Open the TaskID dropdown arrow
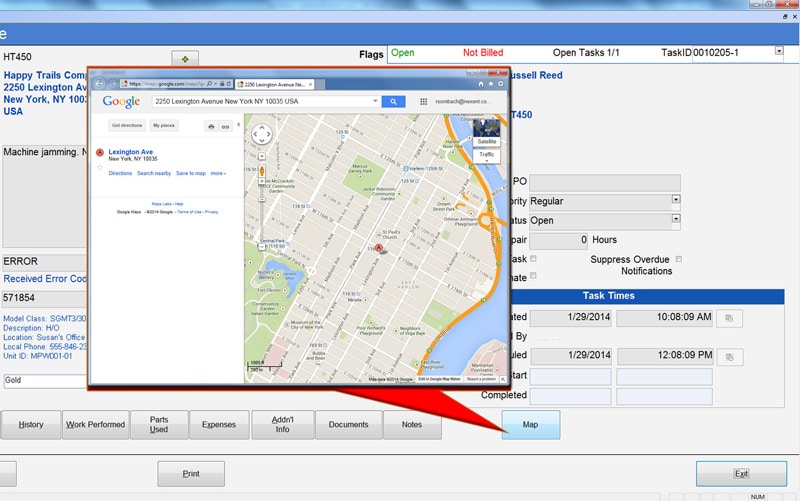 click(779, 51)
